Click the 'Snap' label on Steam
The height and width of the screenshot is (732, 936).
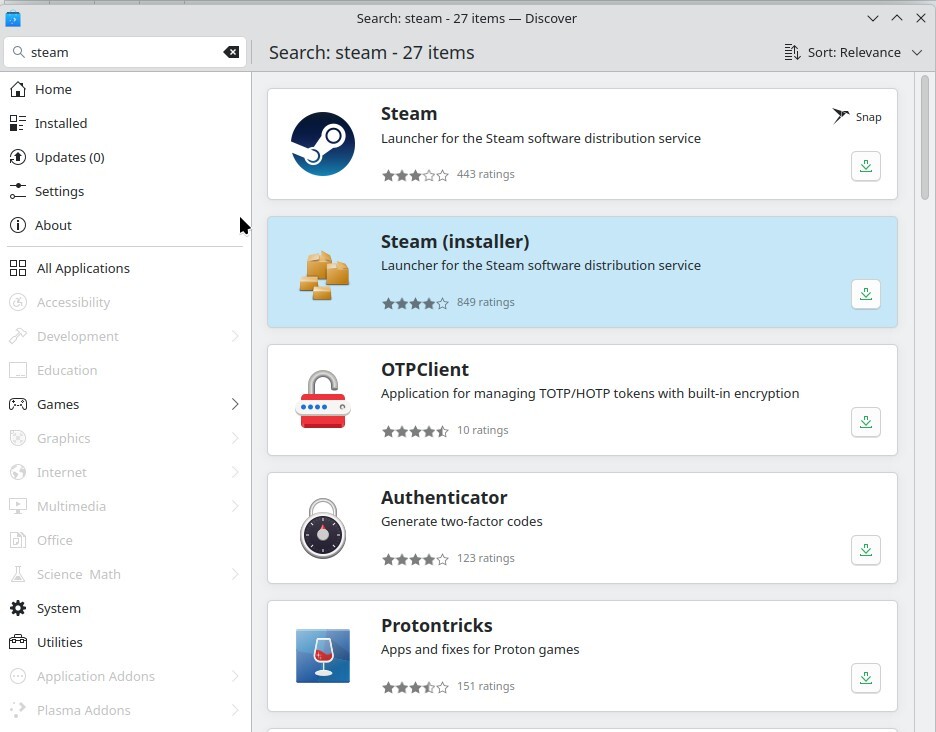[868, 117]
